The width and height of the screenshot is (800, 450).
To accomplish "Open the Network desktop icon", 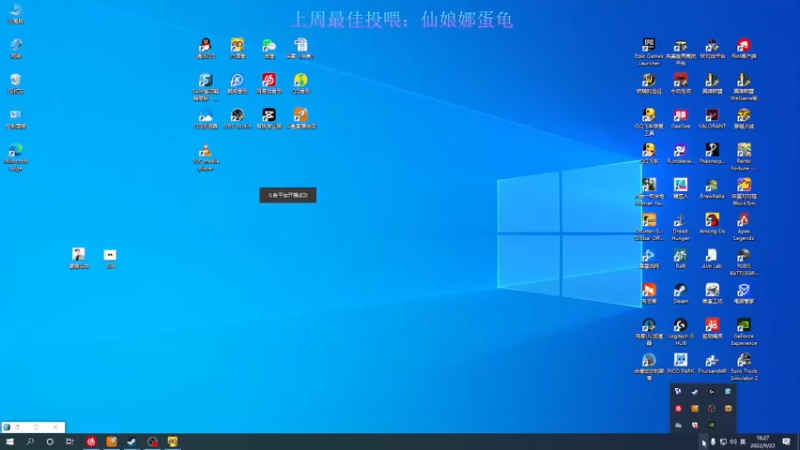I will pyautogui.click(x=16, y=48).
